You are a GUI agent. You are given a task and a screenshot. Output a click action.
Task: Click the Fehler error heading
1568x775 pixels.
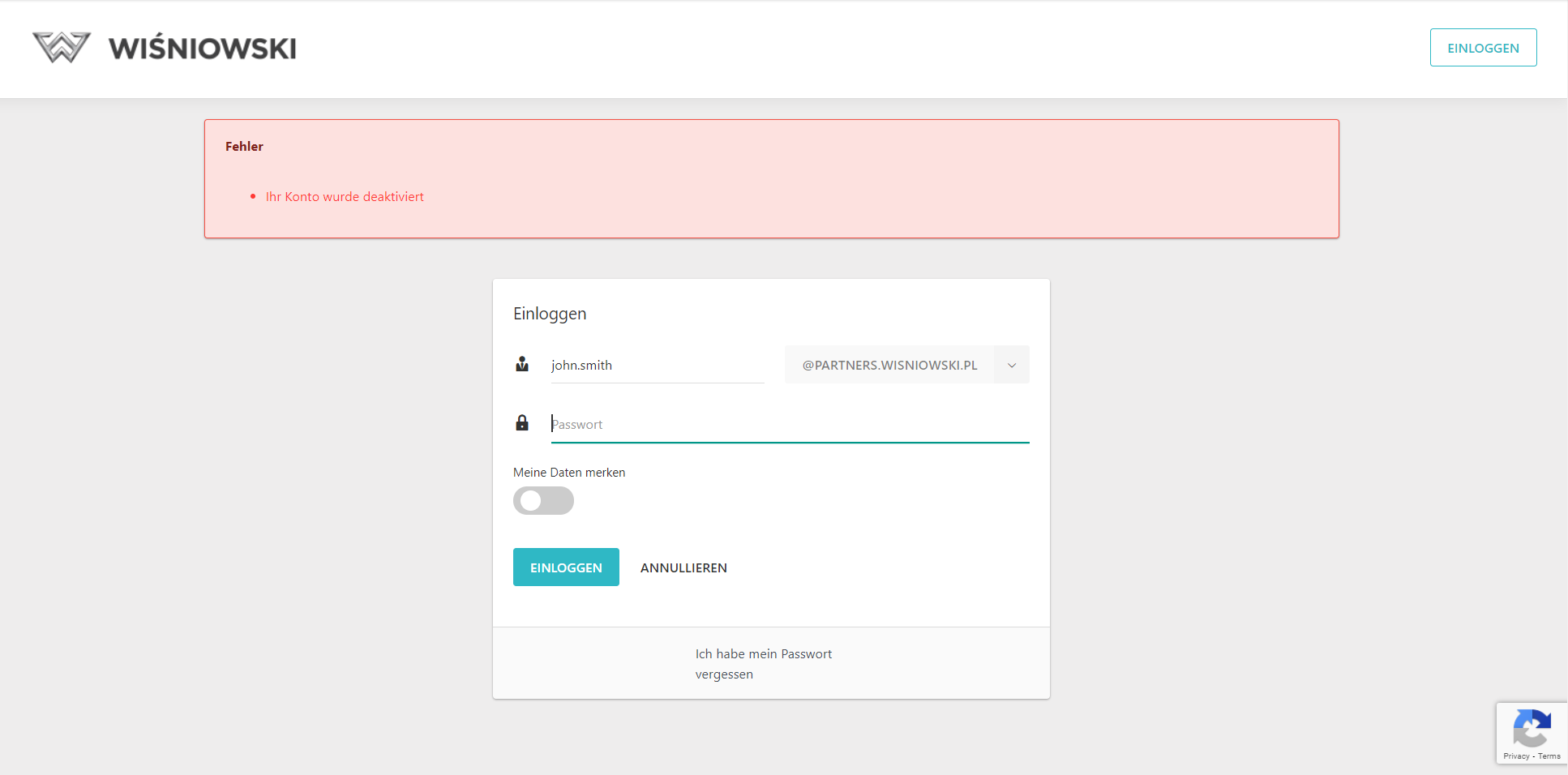pyautogui.click(x=244, y=147)
